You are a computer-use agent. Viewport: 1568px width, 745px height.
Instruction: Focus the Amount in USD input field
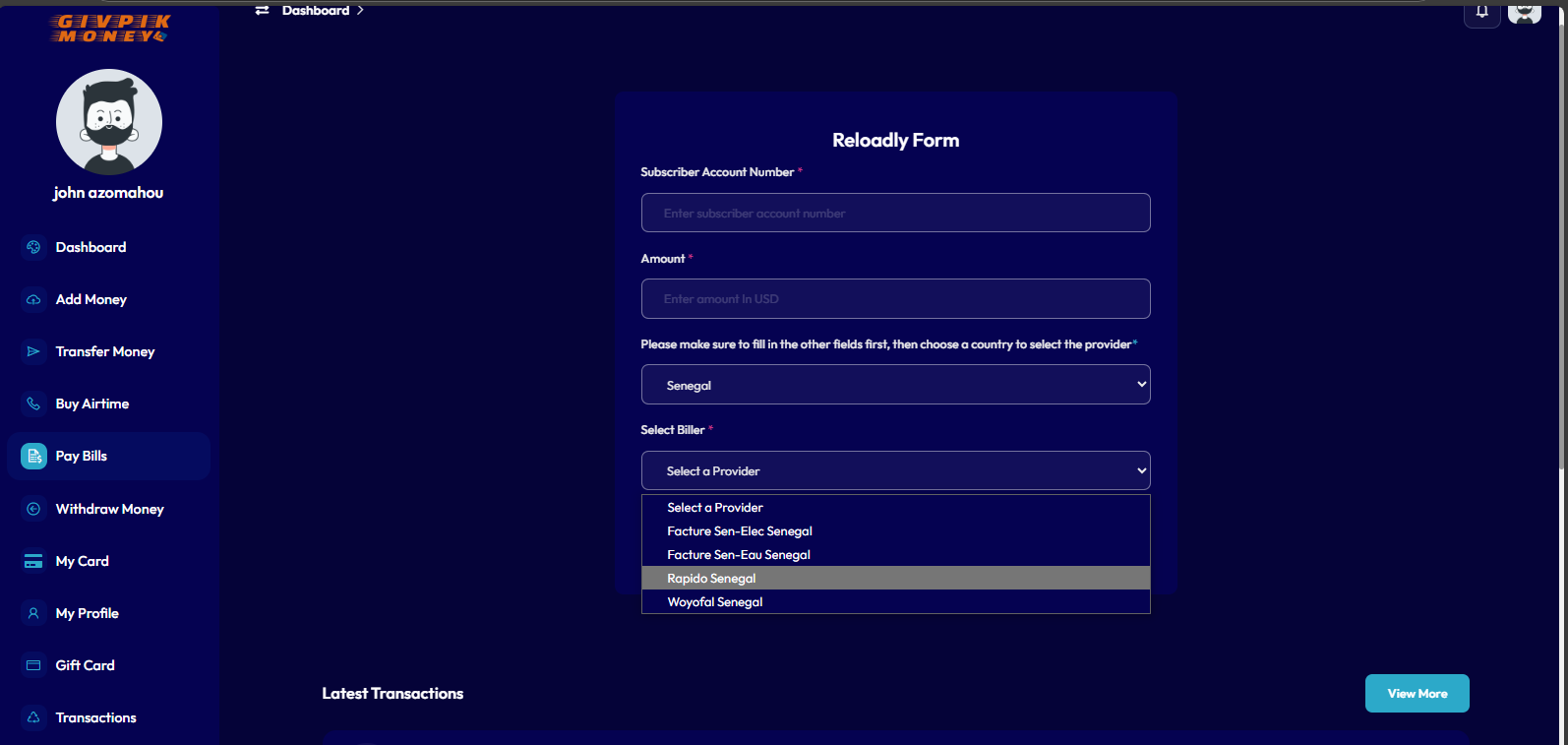tap(895, 299)
